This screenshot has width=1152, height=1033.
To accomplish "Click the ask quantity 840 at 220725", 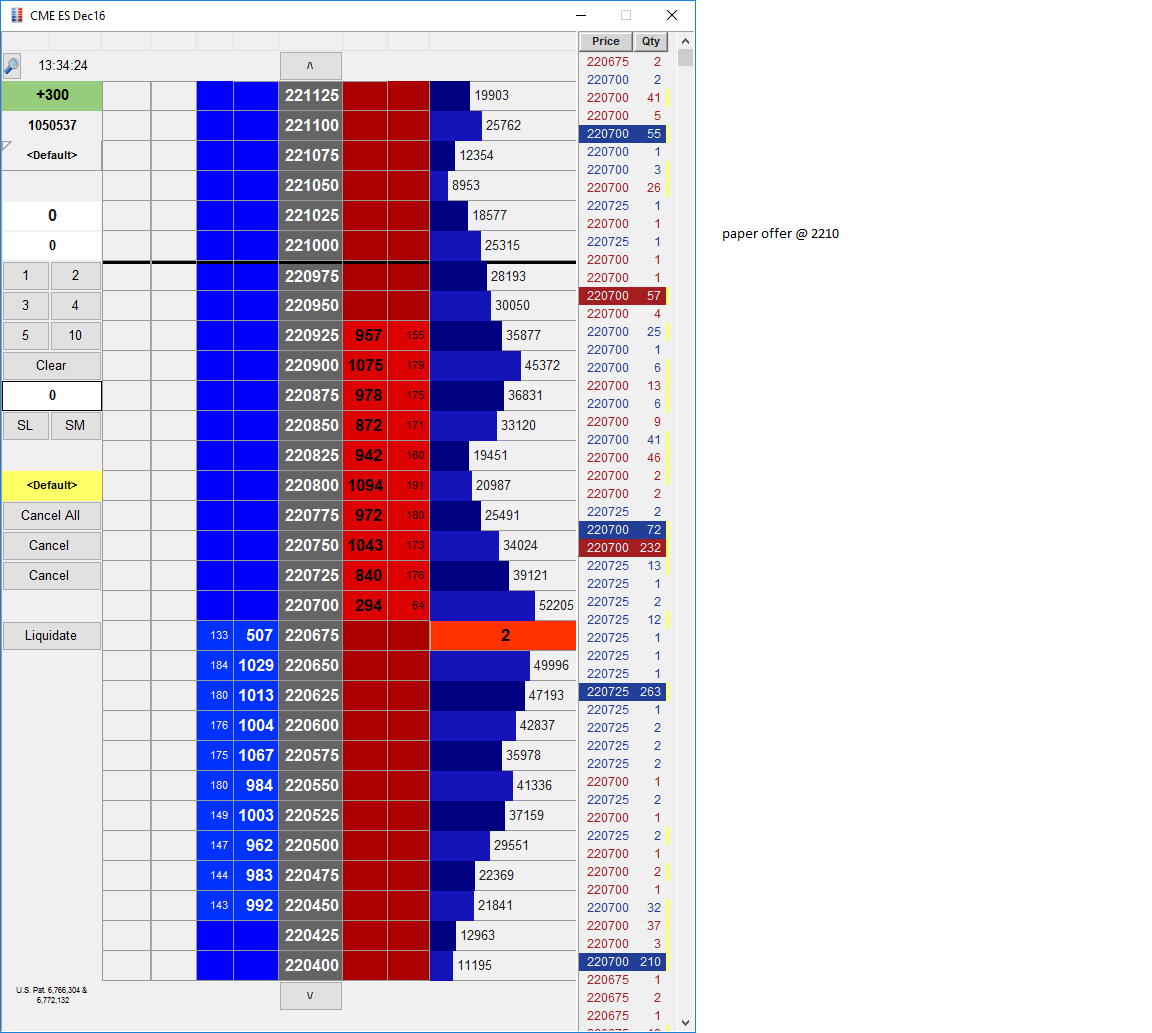I will (x=365, y=575).
